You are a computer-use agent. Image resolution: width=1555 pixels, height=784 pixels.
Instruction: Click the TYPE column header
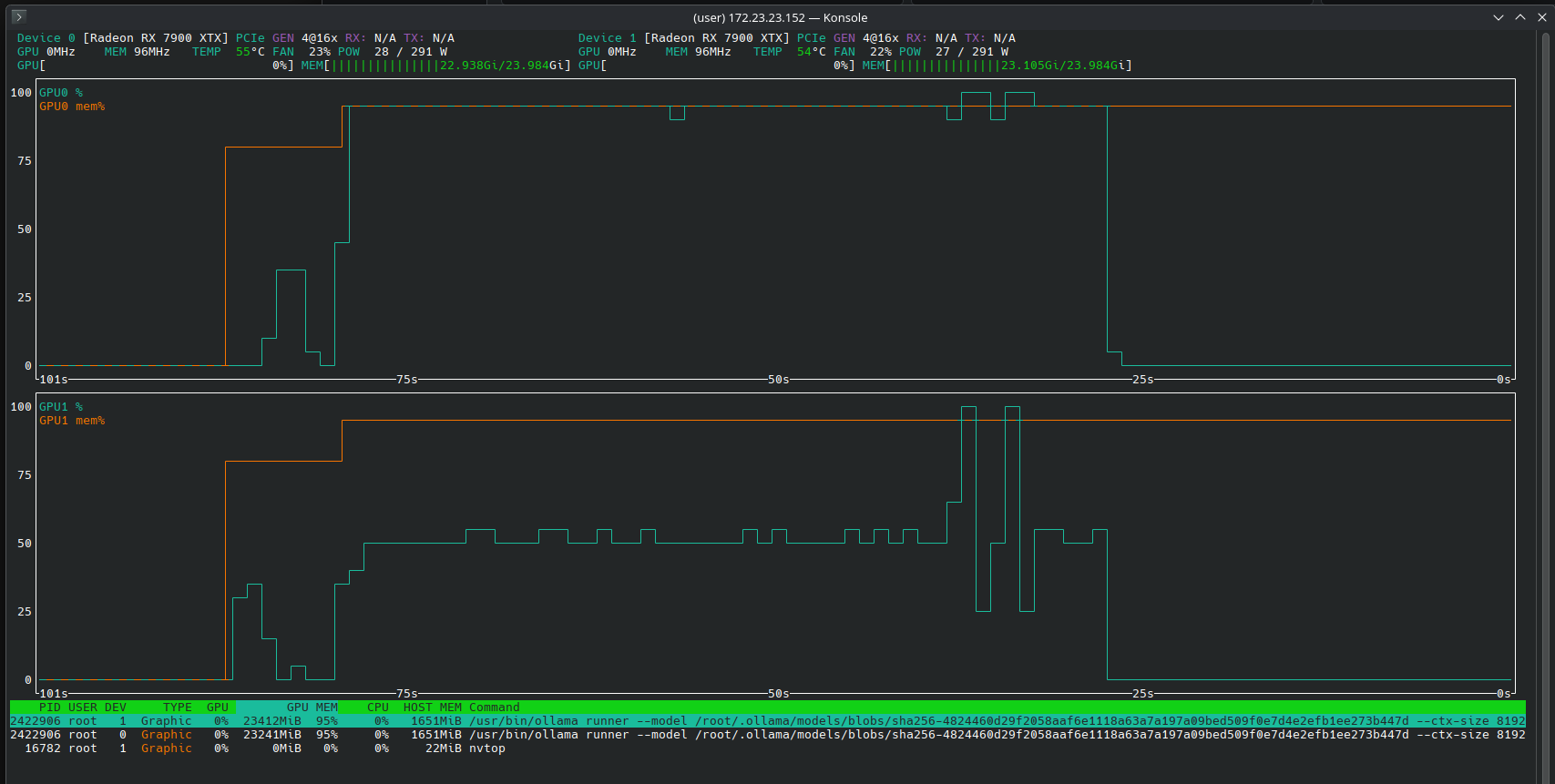pos(177,708)
